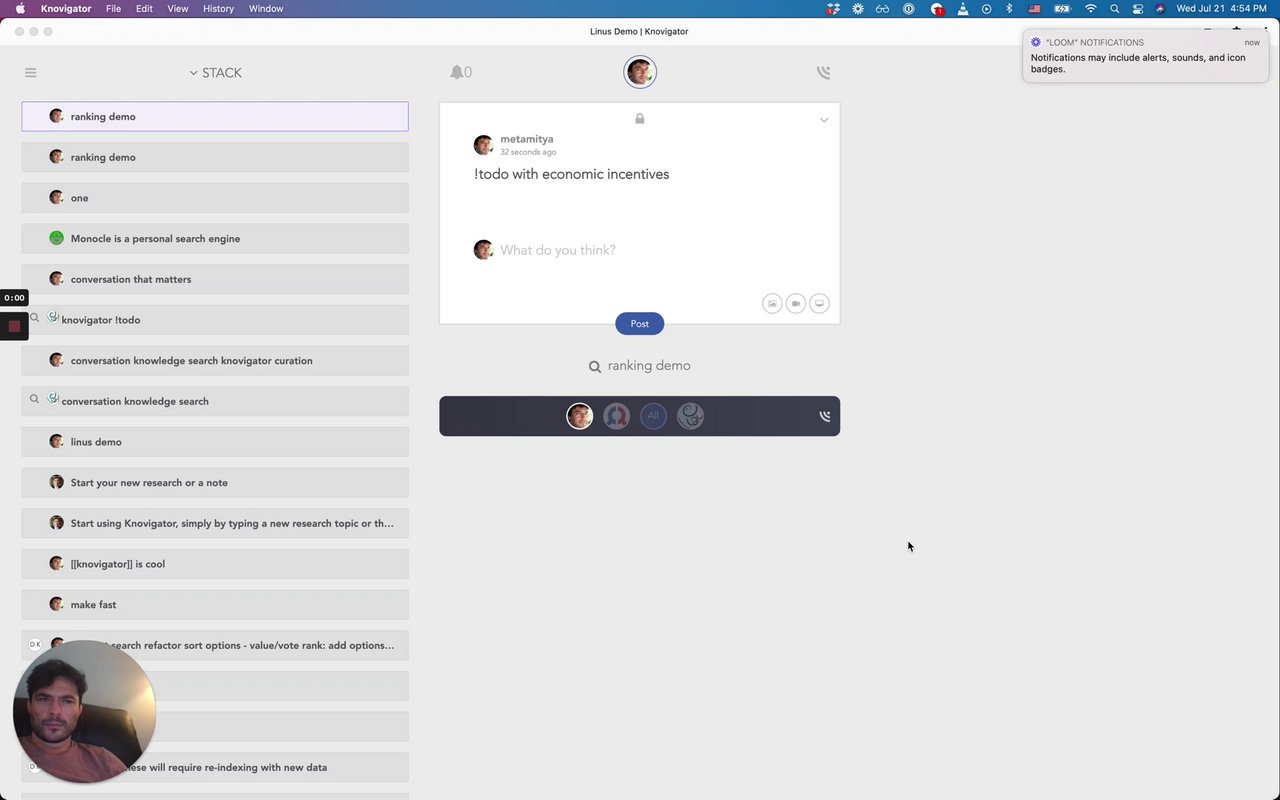Select the second ranking demo stack item
This screenshot has height=800, width=1280.
click(215, 157)
